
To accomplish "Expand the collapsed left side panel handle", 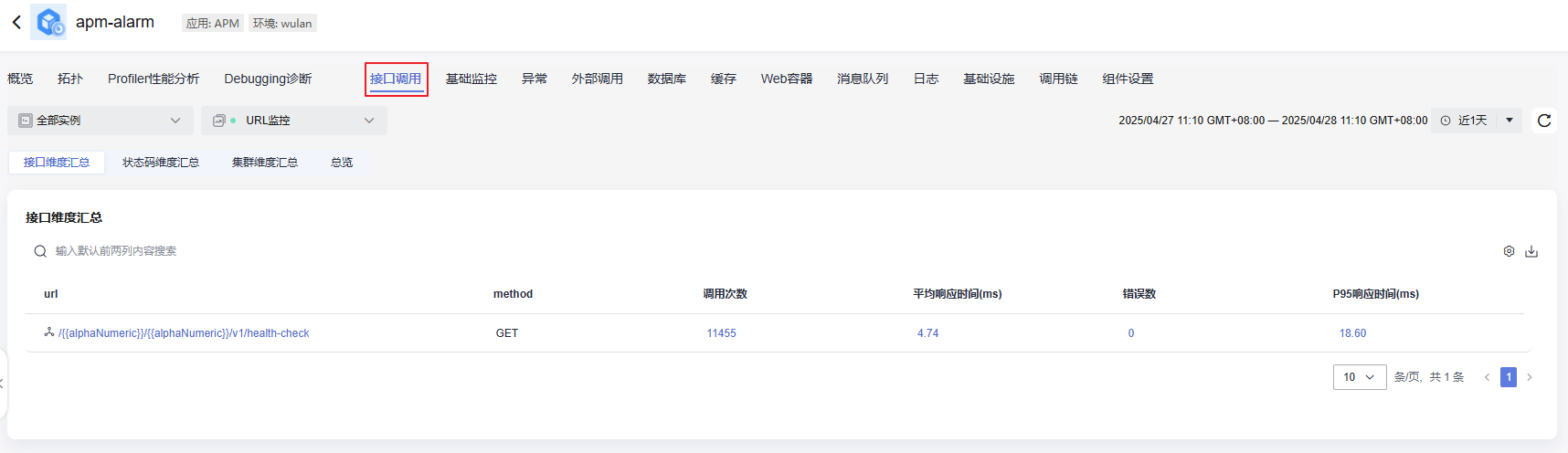I will pyautogui.click(x=3, y=383).
